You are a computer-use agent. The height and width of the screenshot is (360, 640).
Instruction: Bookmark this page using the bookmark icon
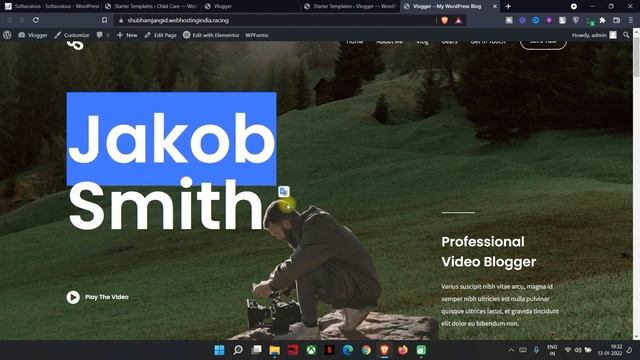pyautogui.click(x=104, y=20)
